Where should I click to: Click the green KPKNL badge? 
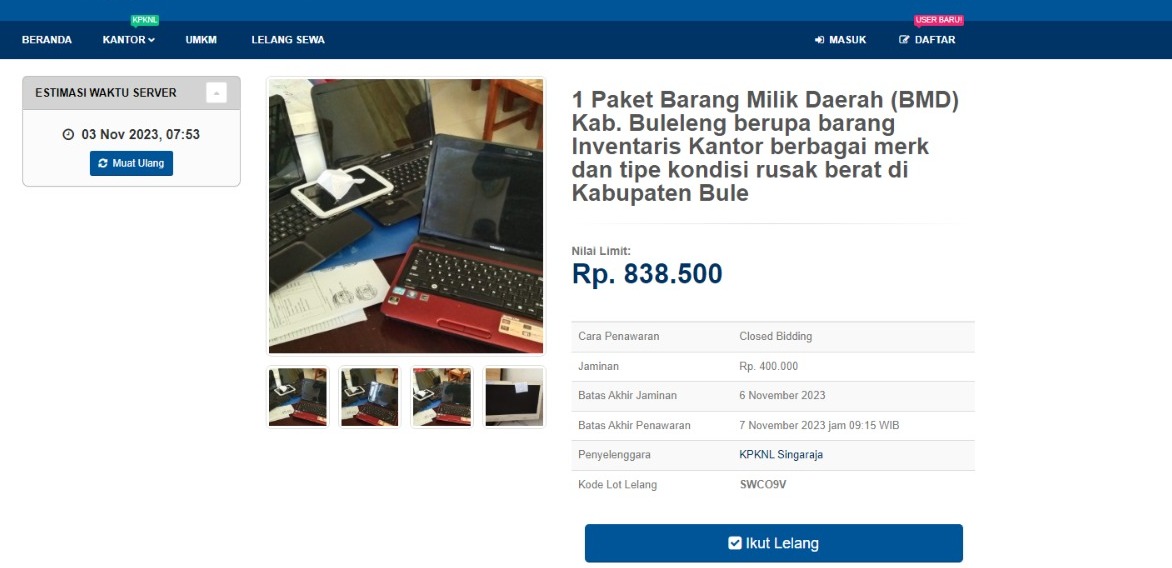point(145,20)
